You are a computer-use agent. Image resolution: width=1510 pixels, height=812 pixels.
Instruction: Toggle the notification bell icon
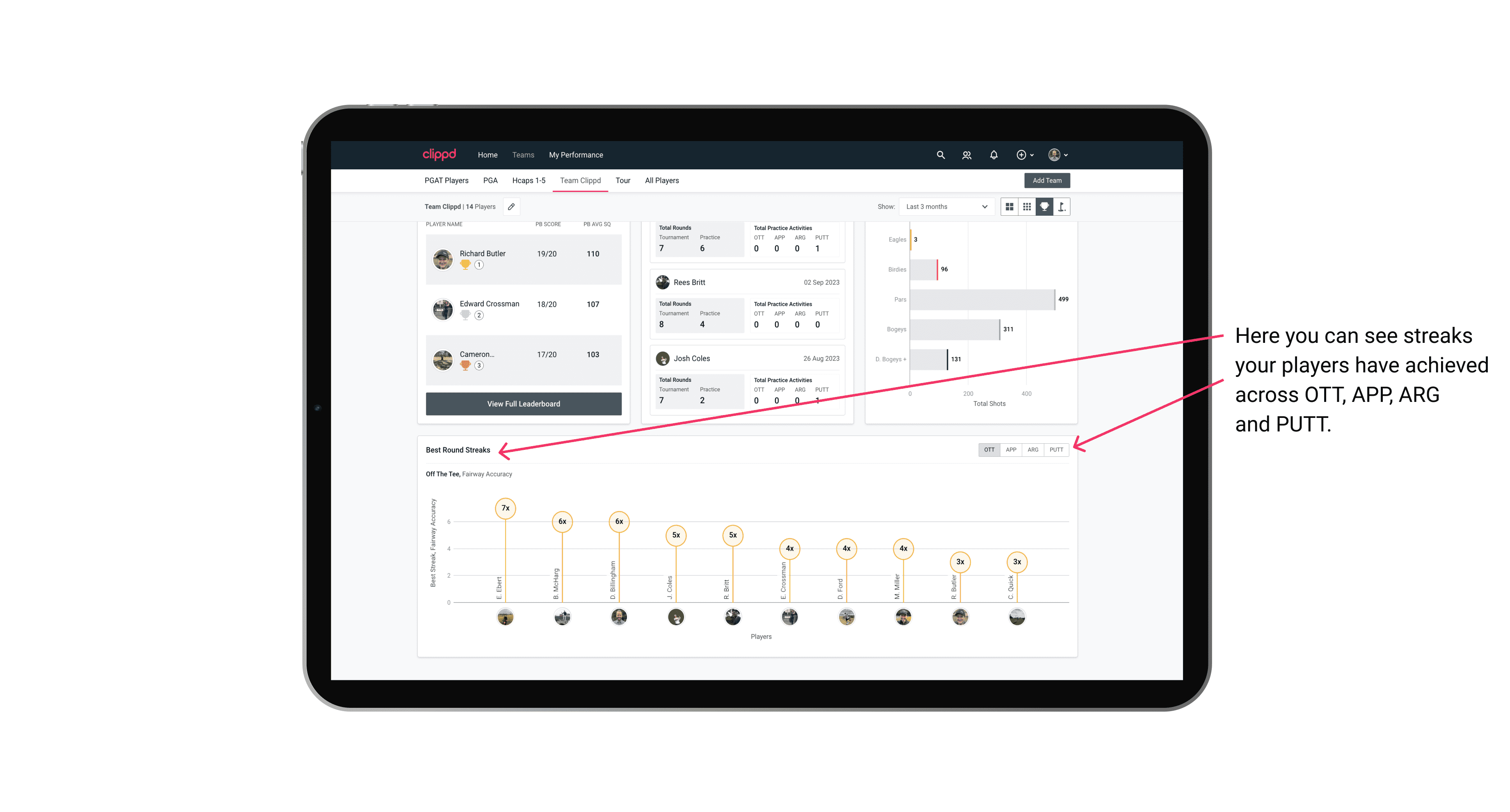point(993,155)
